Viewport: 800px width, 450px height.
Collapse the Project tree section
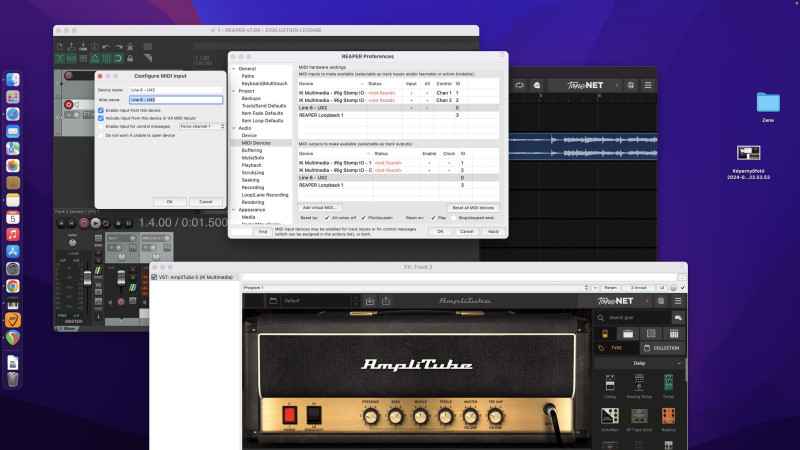(x=234, y=91)
